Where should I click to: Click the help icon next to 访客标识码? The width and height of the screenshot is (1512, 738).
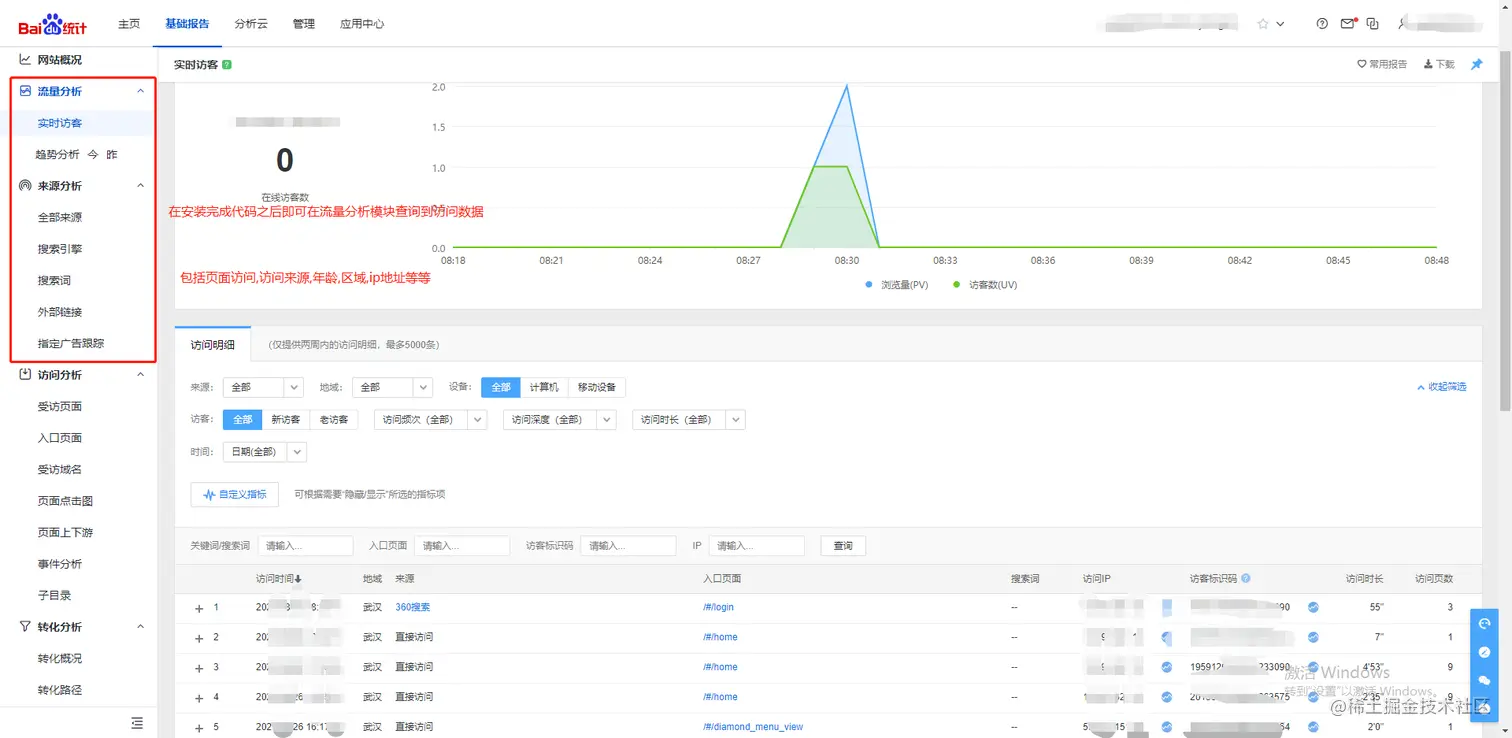pyautogui.click(x=1245, y=578)
